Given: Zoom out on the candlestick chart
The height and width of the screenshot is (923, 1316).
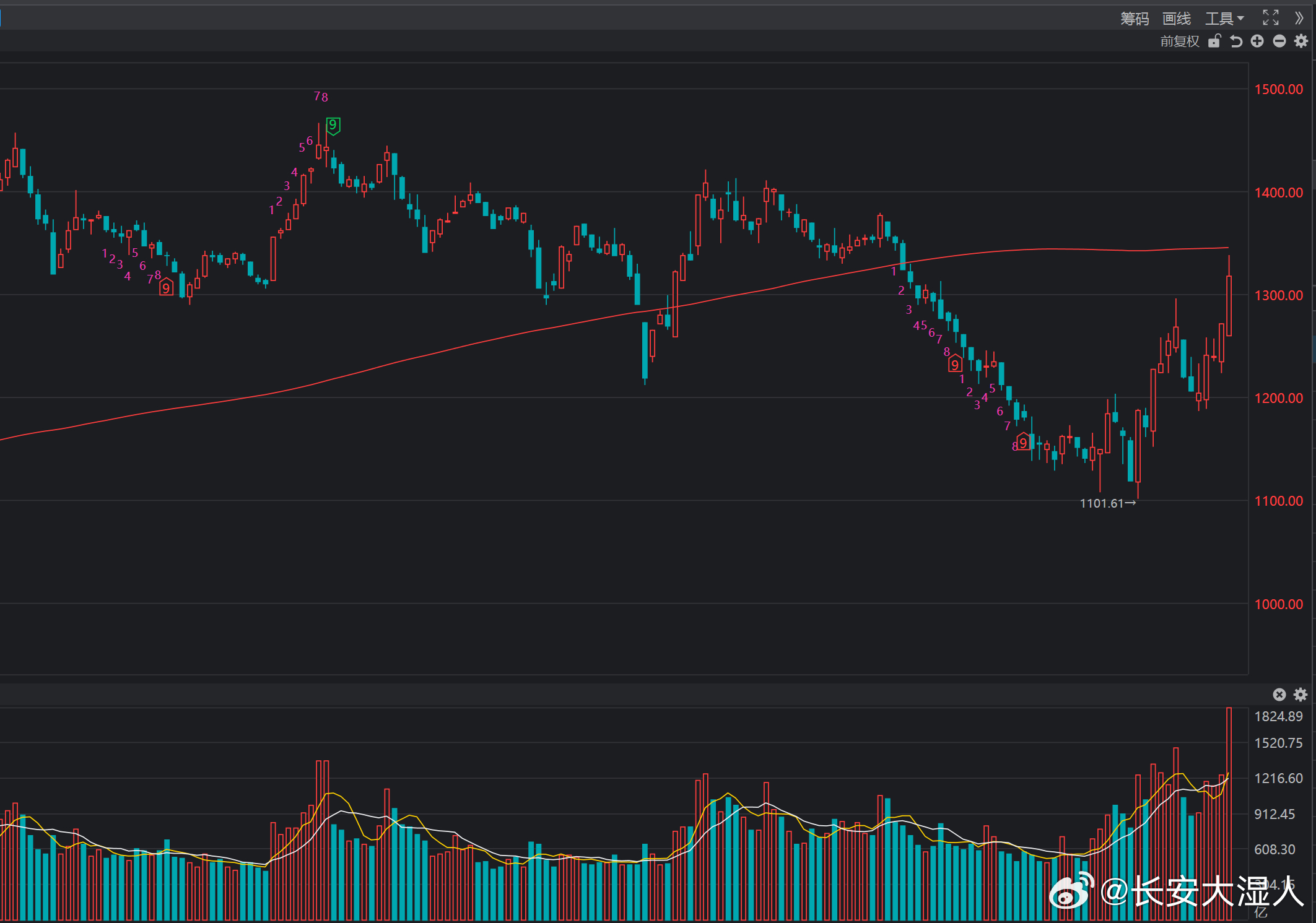Looking at the screenshot, I should tap(1279, 41).
